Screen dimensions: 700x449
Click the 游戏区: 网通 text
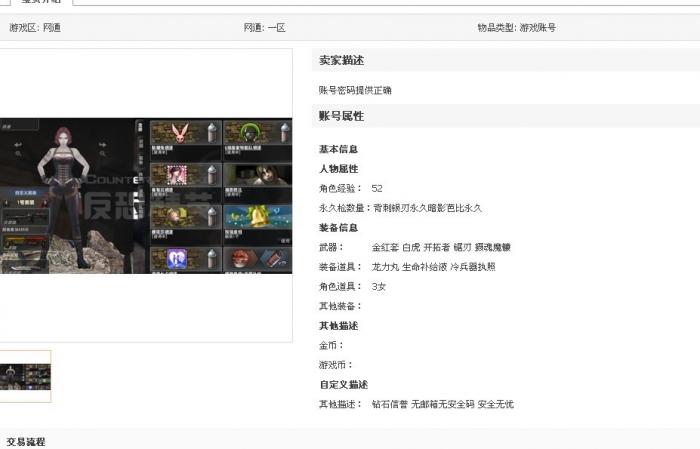(x=35, y=28)
